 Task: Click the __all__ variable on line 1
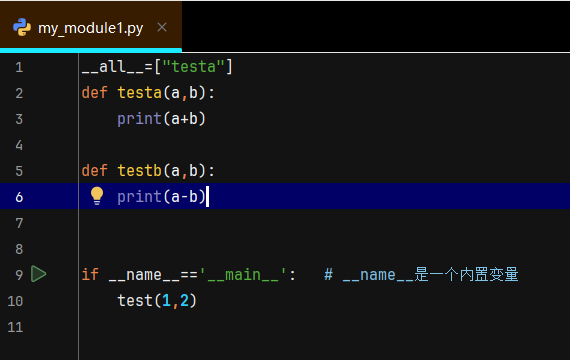[x=113, y=67]
